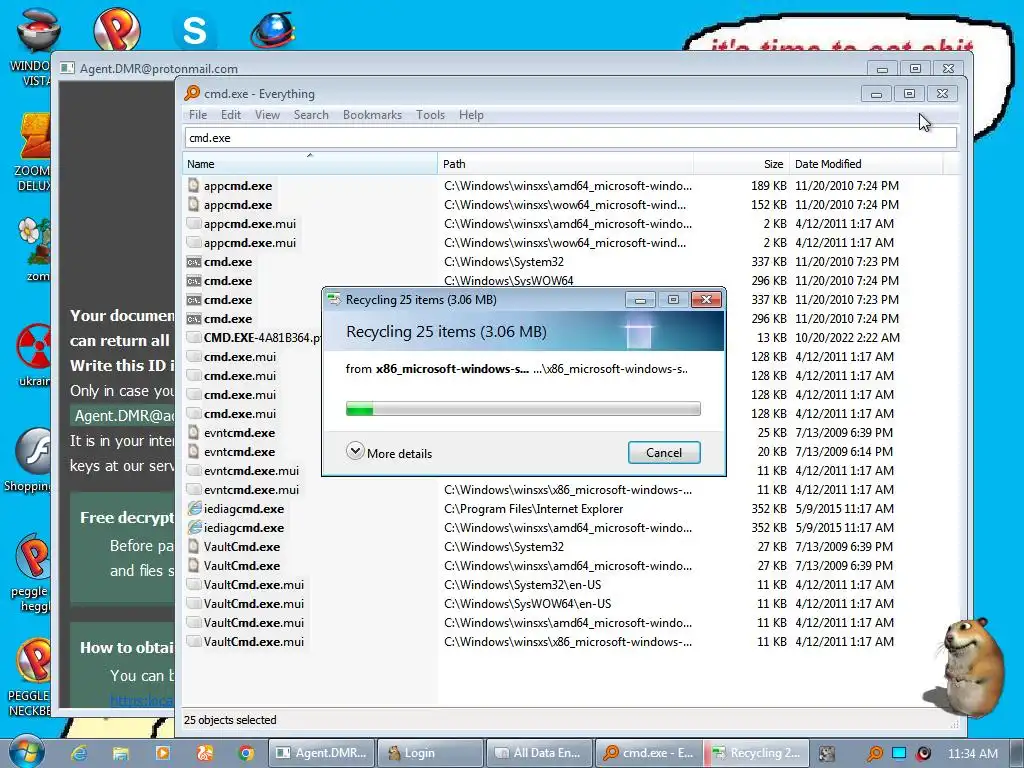Screen dimensions: 1024x768
Task: Click path C:\Windows\SysWOW64\en-US
Action: 528,603
